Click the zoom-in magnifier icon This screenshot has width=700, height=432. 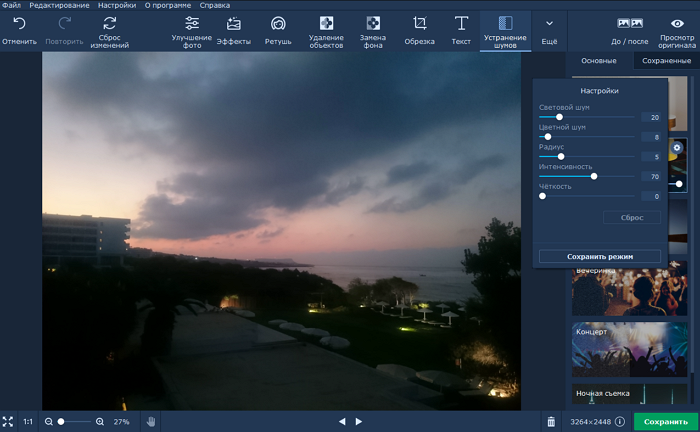click(x=100, y=422)
